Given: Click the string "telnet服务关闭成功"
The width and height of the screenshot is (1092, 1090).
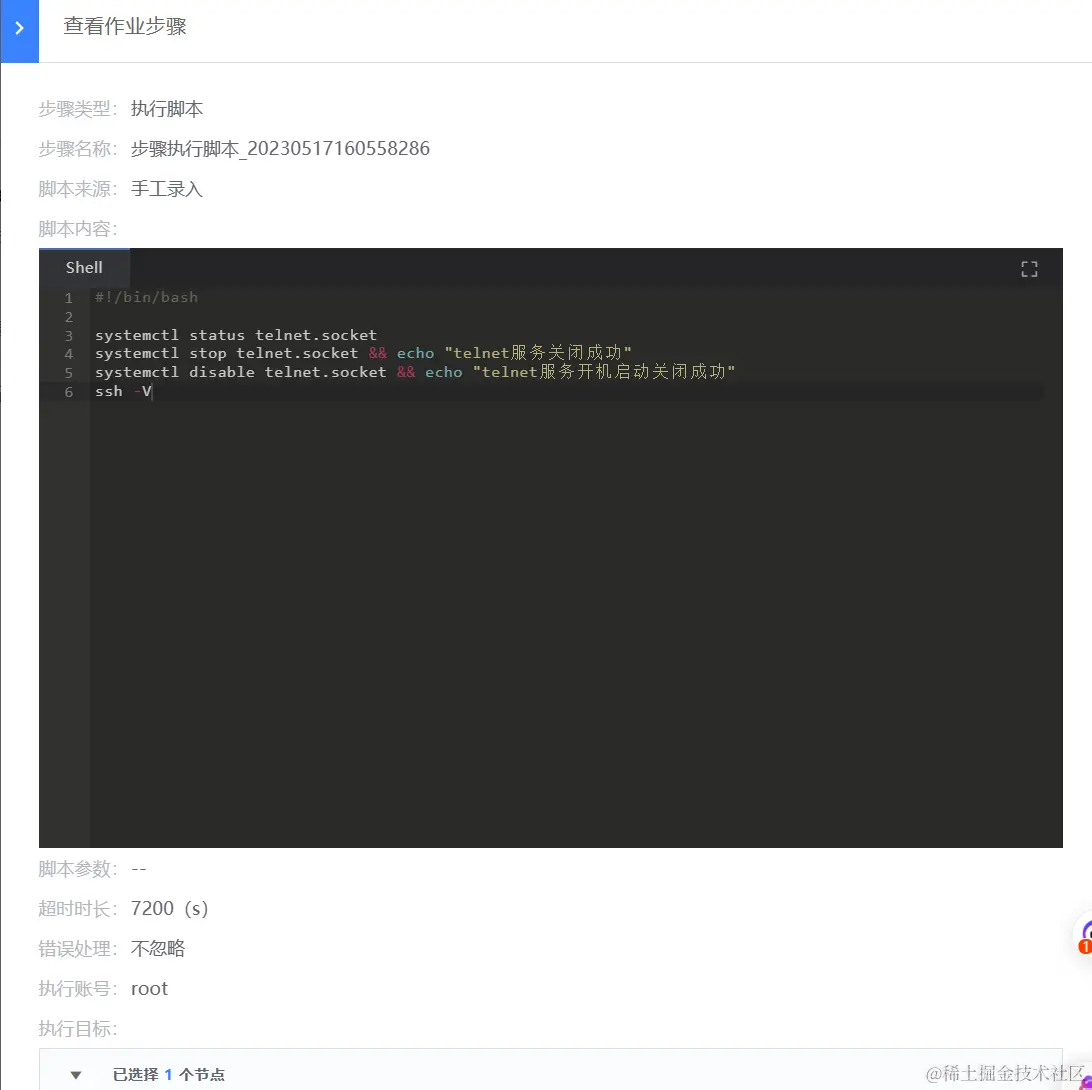Looking at the screenshot, I should click(x=538, y=353).
